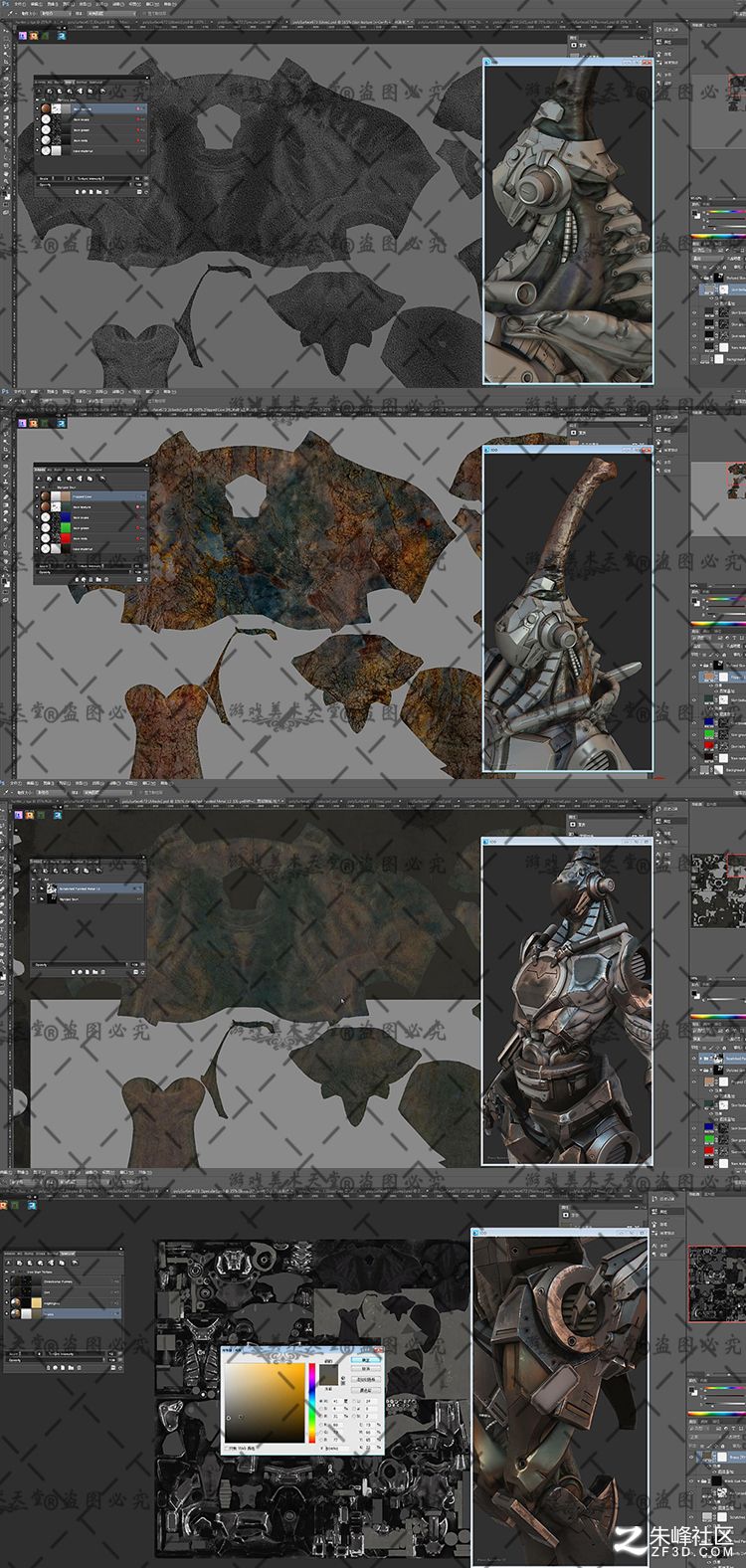Close the Color Picker dialog
Image resolution: width=746 pixels, height=1568 pixels.
pyautogui.click(x=379, y=1350)
